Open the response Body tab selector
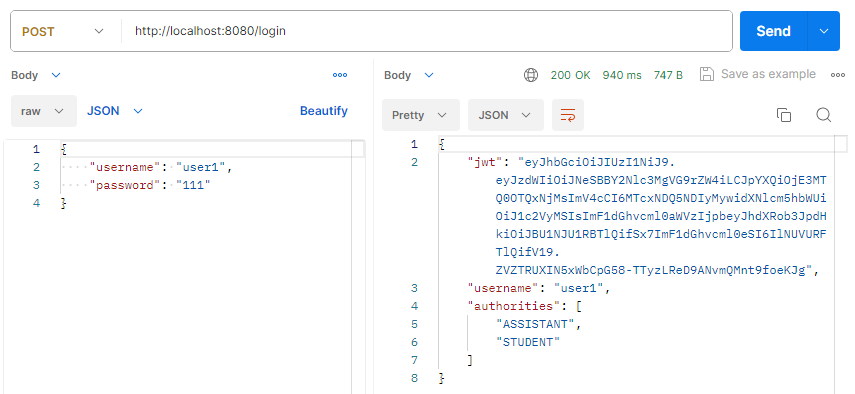Screen dimensions: 855x394 (409, 75)
